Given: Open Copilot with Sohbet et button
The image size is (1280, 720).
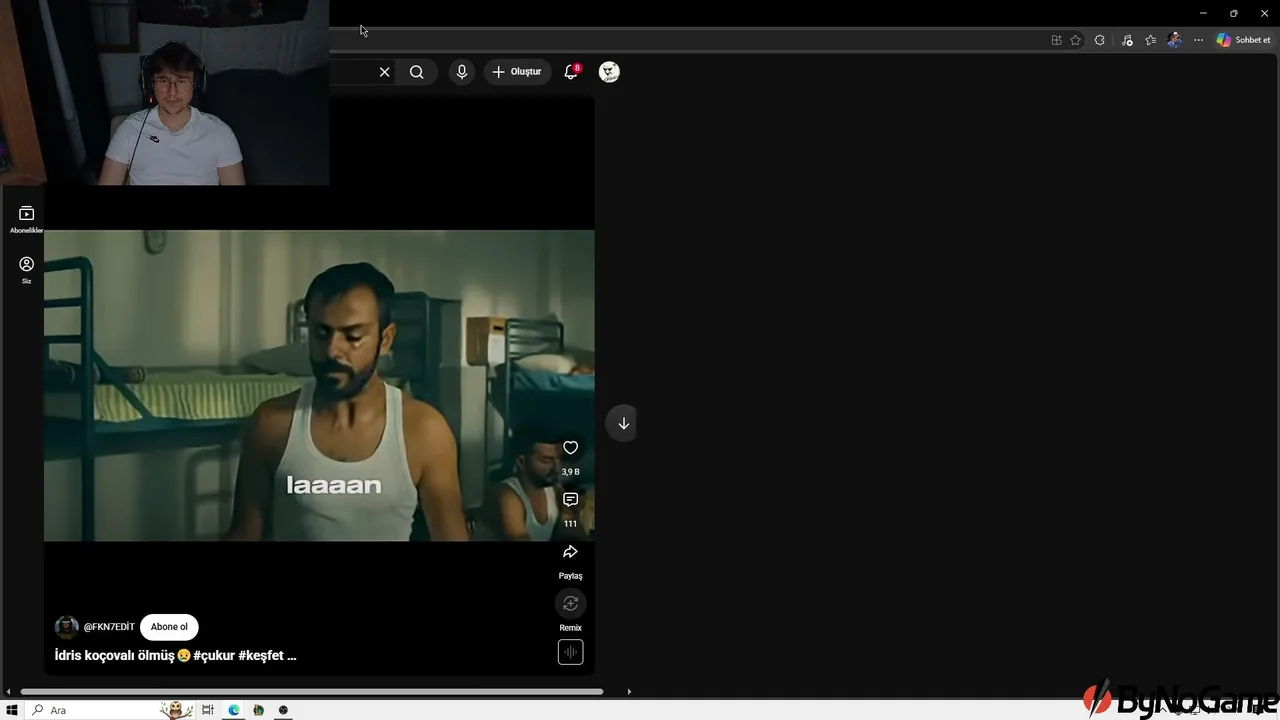Looking at the screenshot, I should tap(1244, 40).
